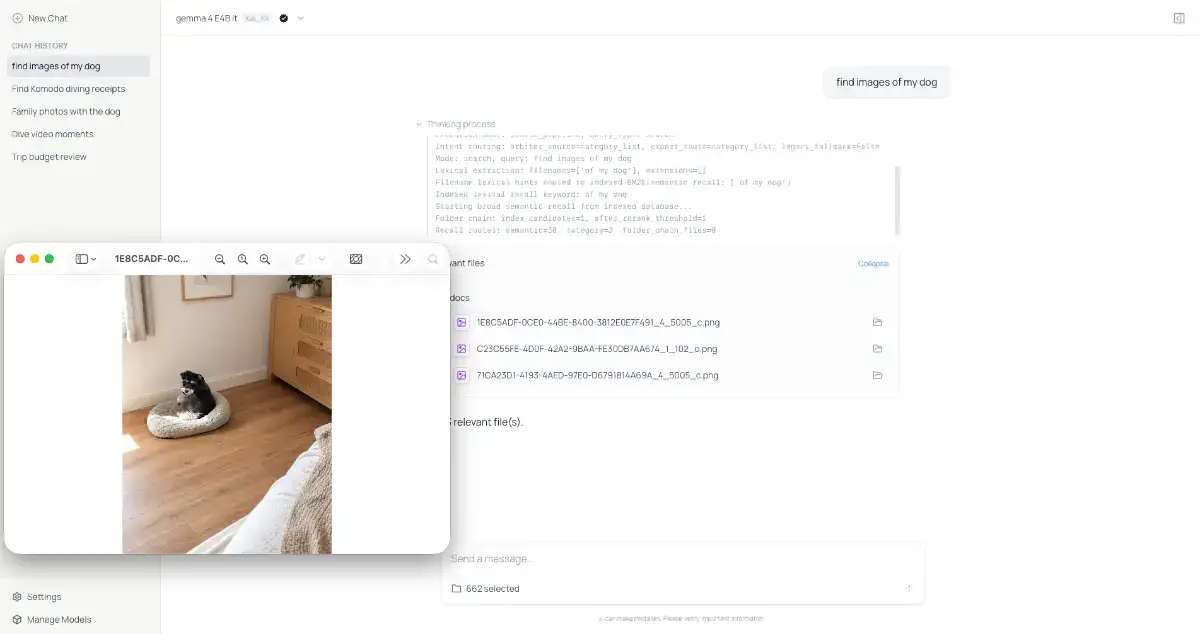Open Settings in the sidebar
1200x634 pixels.
[x=37, y=597]
